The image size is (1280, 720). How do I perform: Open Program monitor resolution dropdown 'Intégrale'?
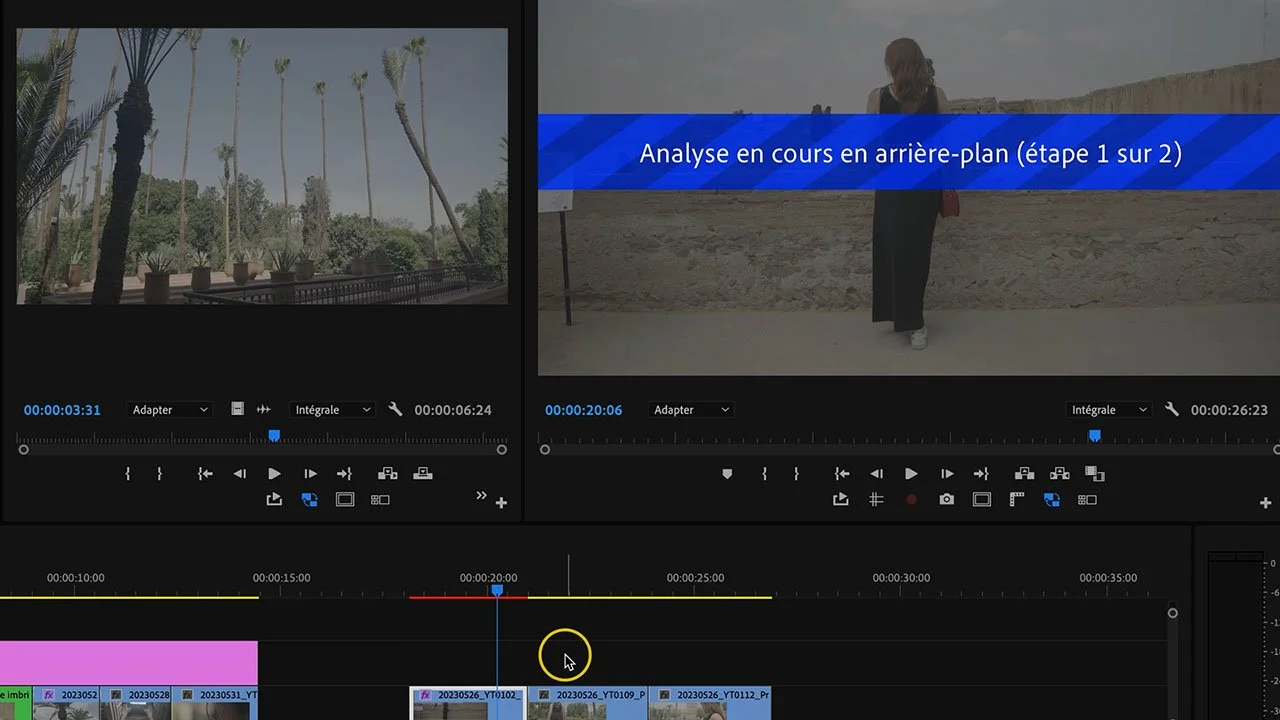coord(1109,410)
